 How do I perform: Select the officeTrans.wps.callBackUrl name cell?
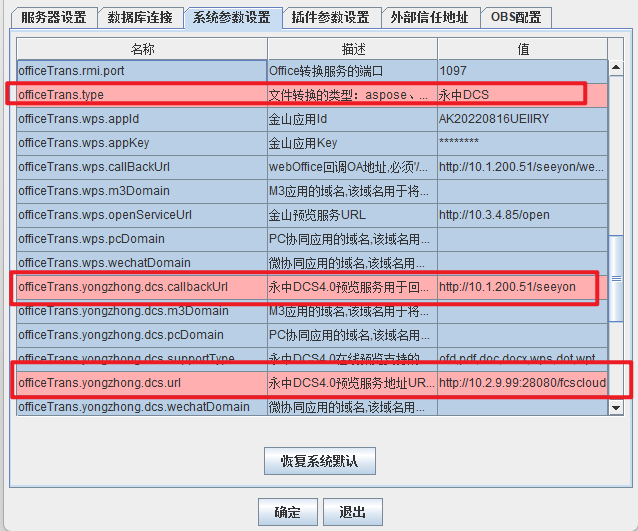[142, 167]
